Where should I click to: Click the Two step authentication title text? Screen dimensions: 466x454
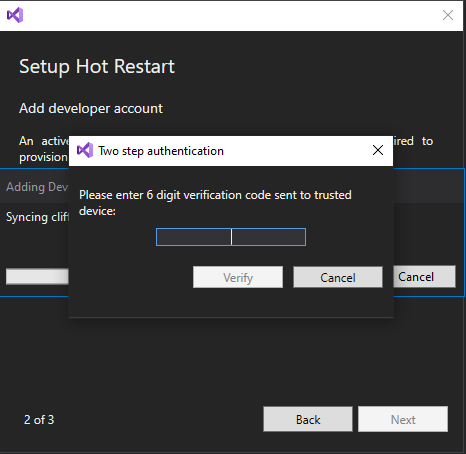161,151
